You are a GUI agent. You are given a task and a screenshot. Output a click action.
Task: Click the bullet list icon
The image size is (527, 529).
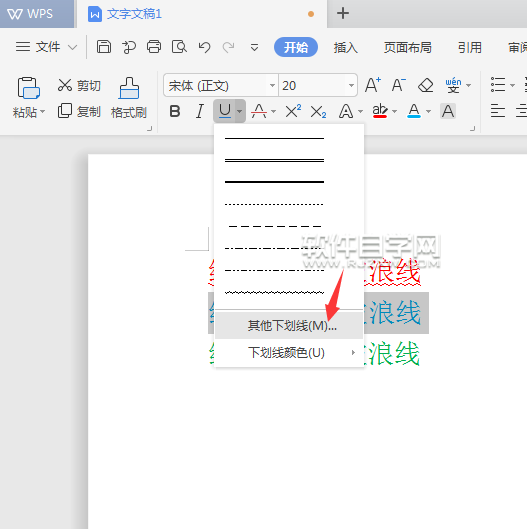[498, 85]
